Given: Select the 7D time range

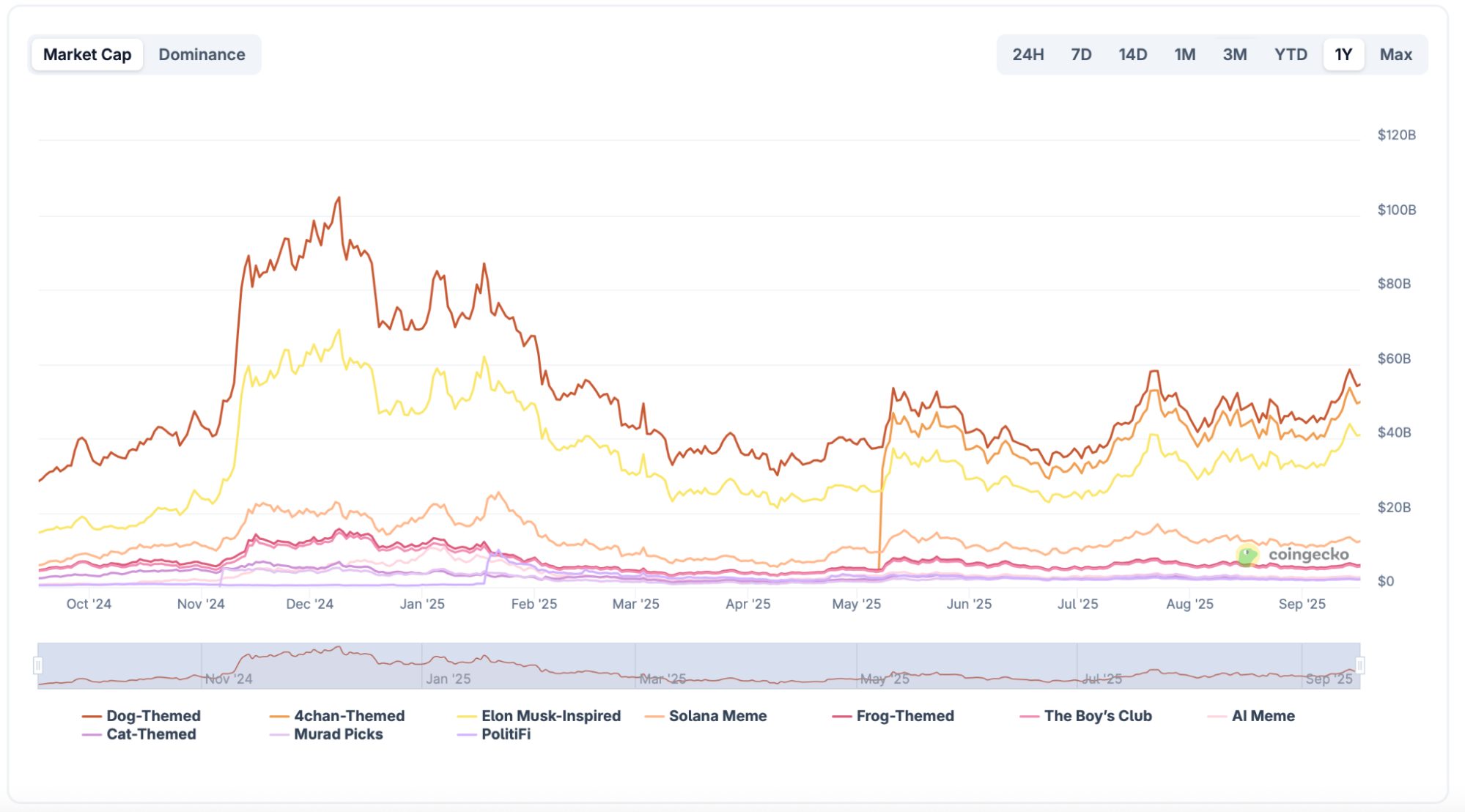Looking at the screenshot, I should tap(1081, 54).
